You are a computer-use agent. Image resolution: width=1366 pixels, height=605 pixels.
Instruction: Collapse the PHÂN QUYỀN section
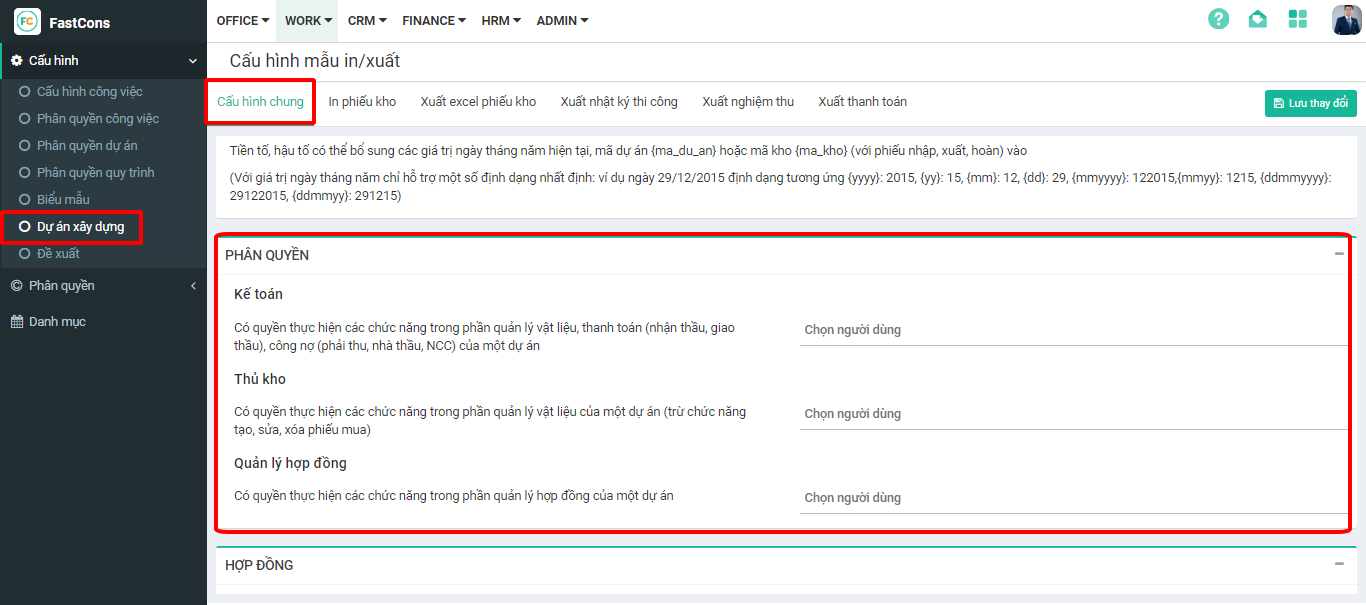pyautogui.click(x=1339, y=254)
